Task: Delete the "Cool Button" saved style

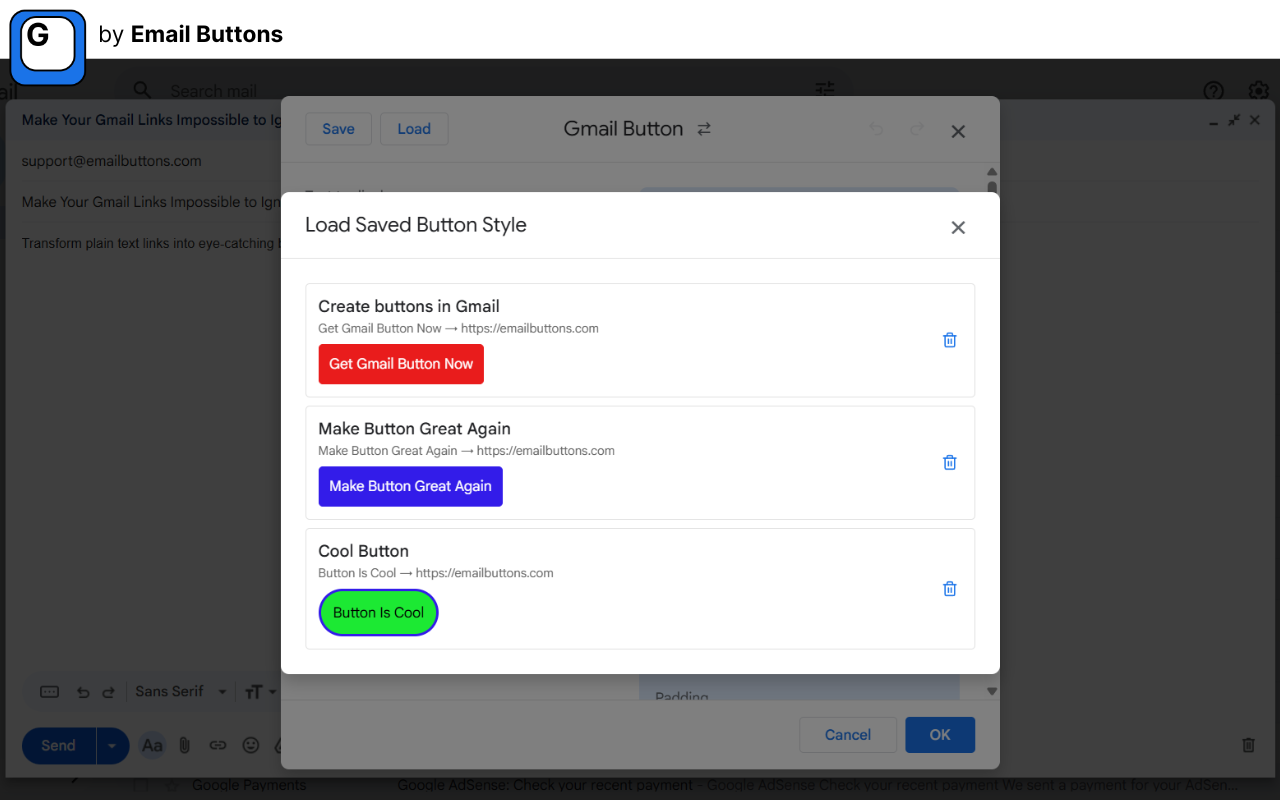Action: 949,588
